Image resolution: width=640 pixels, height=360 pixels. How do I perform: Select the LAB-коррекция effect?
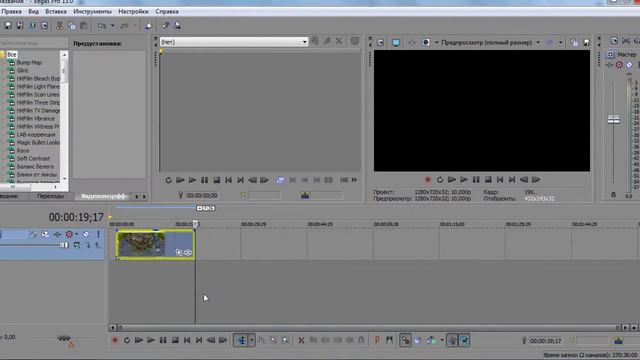36,134
